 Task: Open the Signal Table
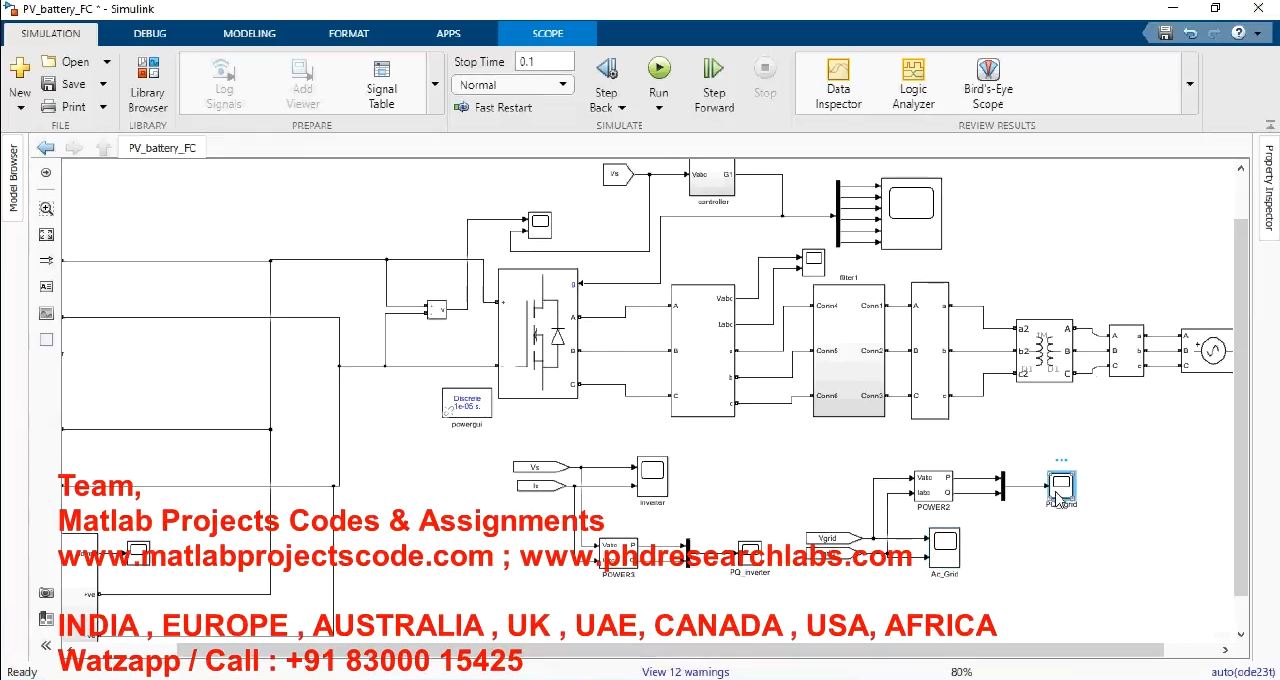[381, 84]
